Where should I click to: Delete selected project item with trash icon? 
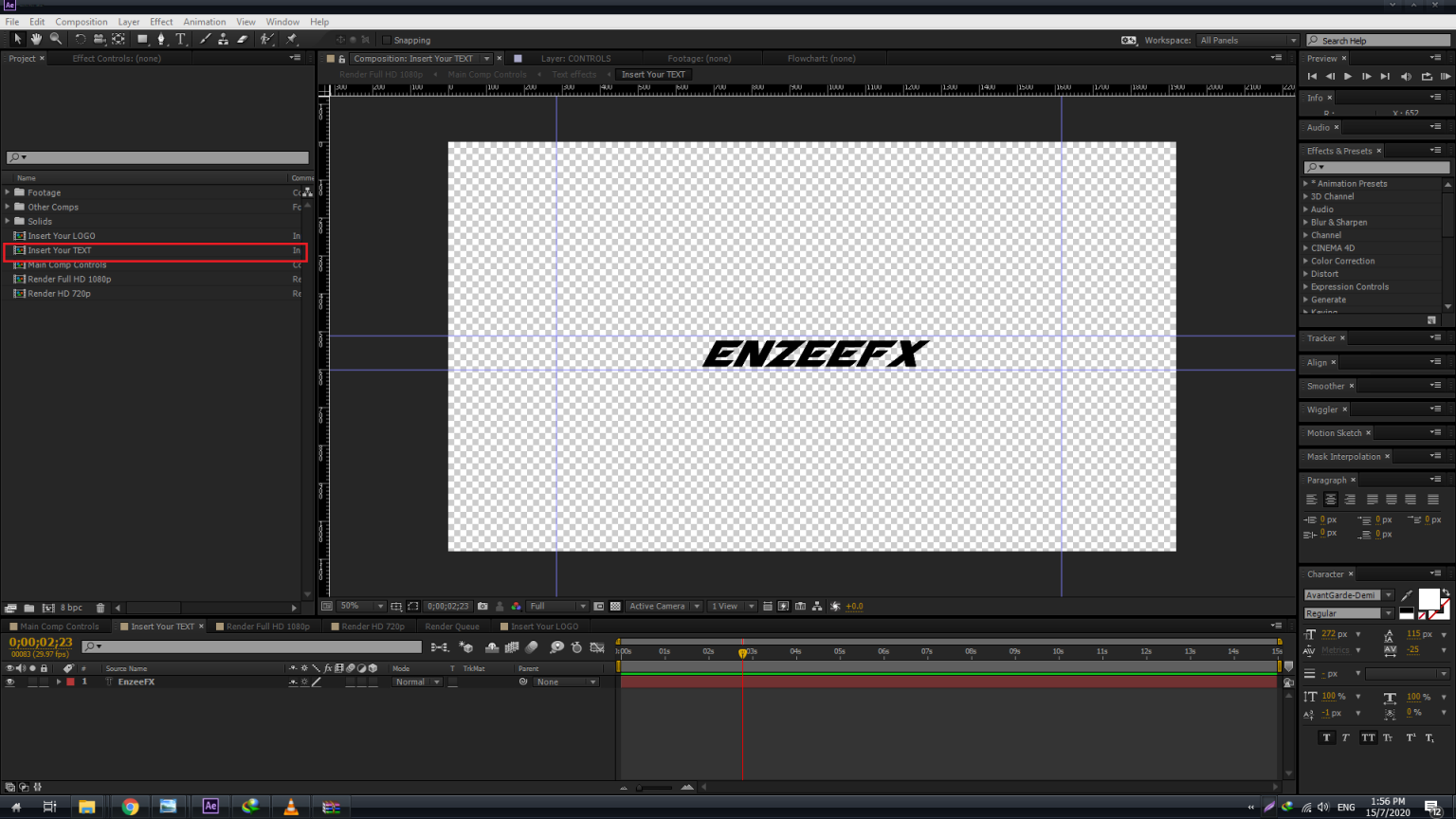[x=100, y=608]
